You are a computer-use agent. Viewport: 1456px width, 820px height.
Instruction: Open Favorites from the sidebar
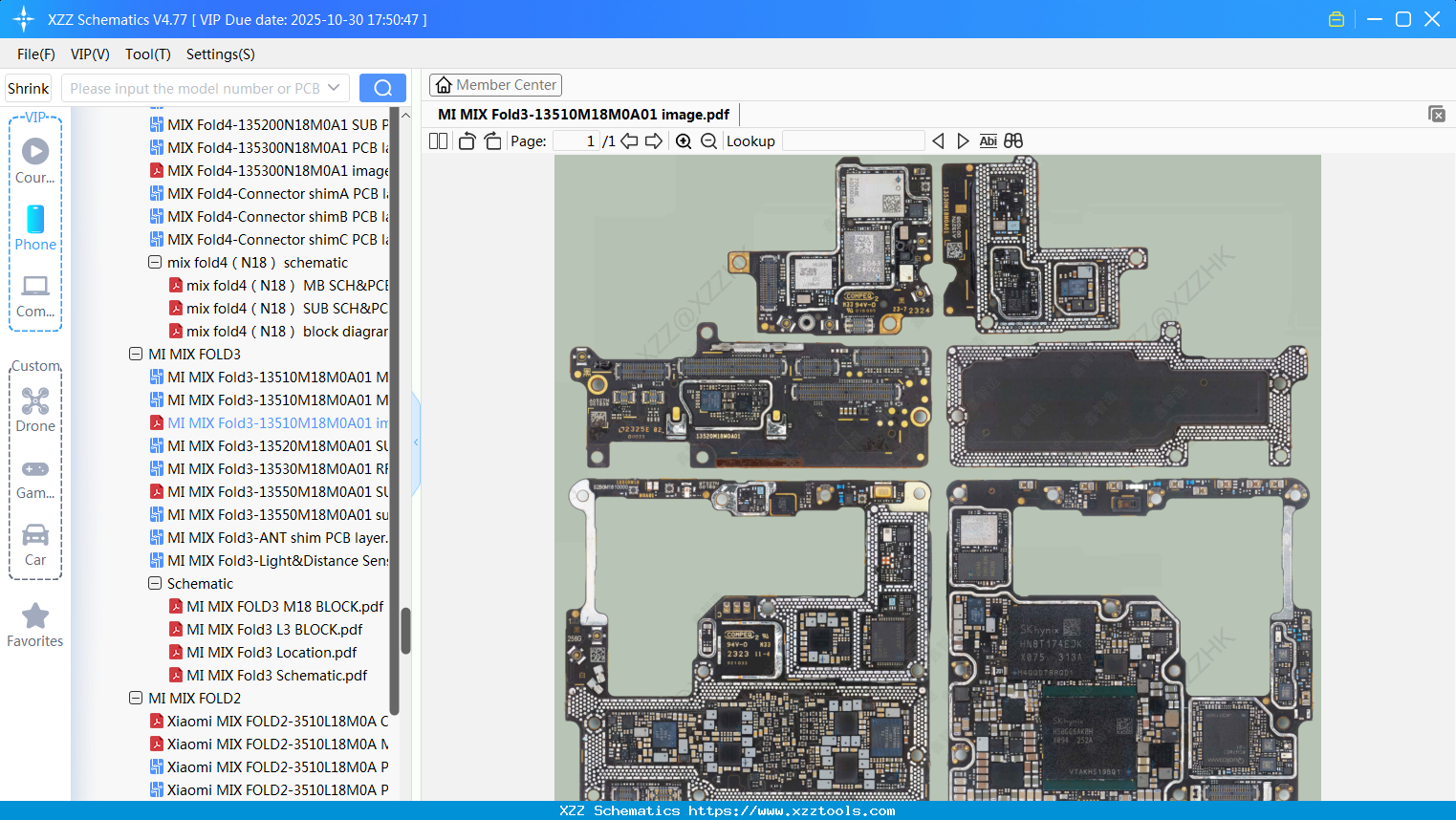[x=35, y=625]
